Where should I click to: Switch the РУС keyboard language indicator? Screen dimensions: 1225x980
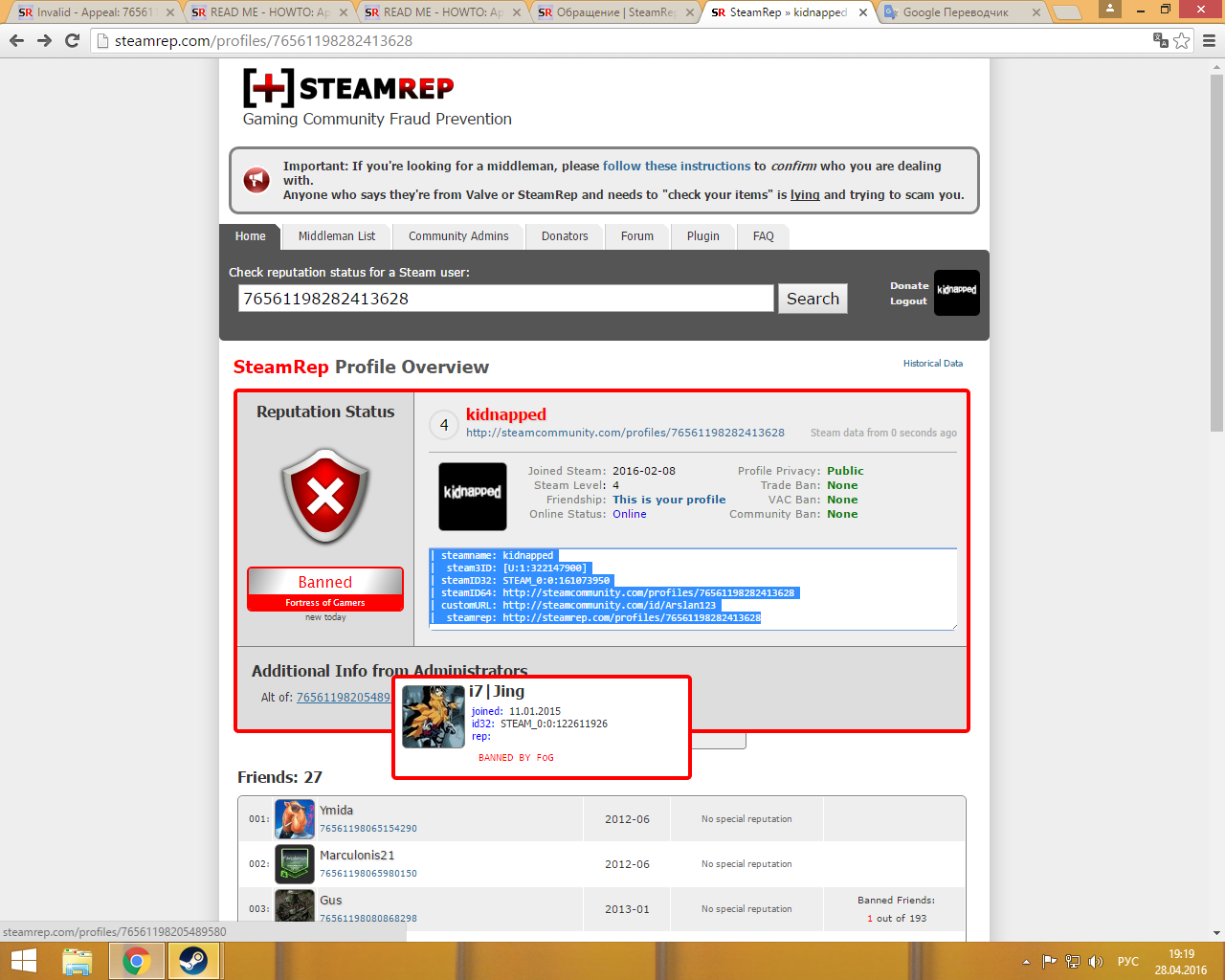1128,962
